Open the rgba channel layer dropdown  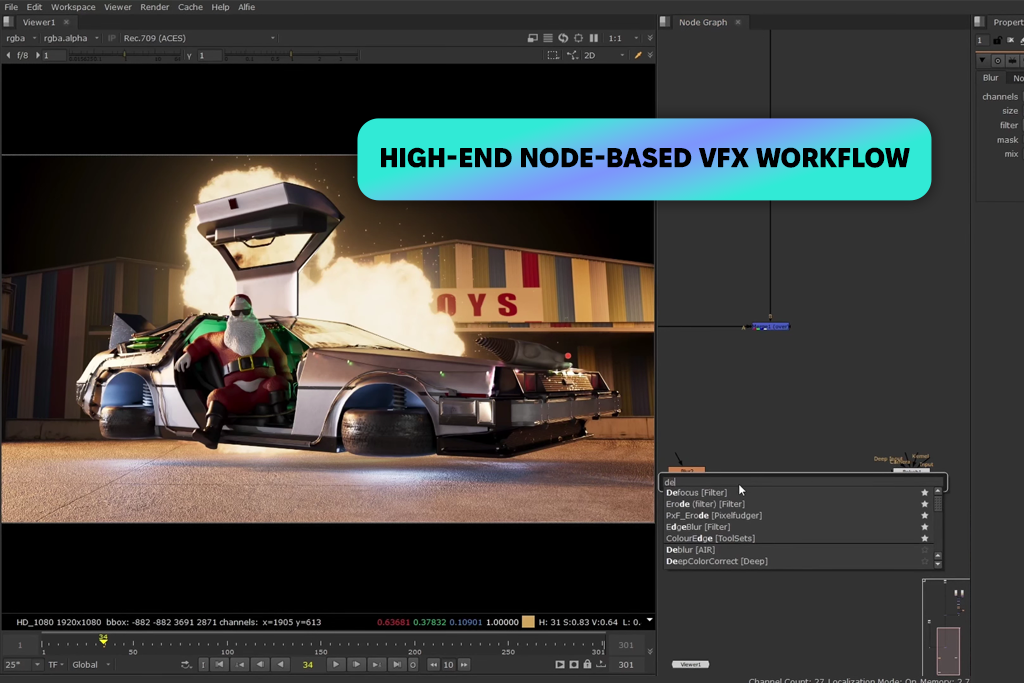coord(22,38)
